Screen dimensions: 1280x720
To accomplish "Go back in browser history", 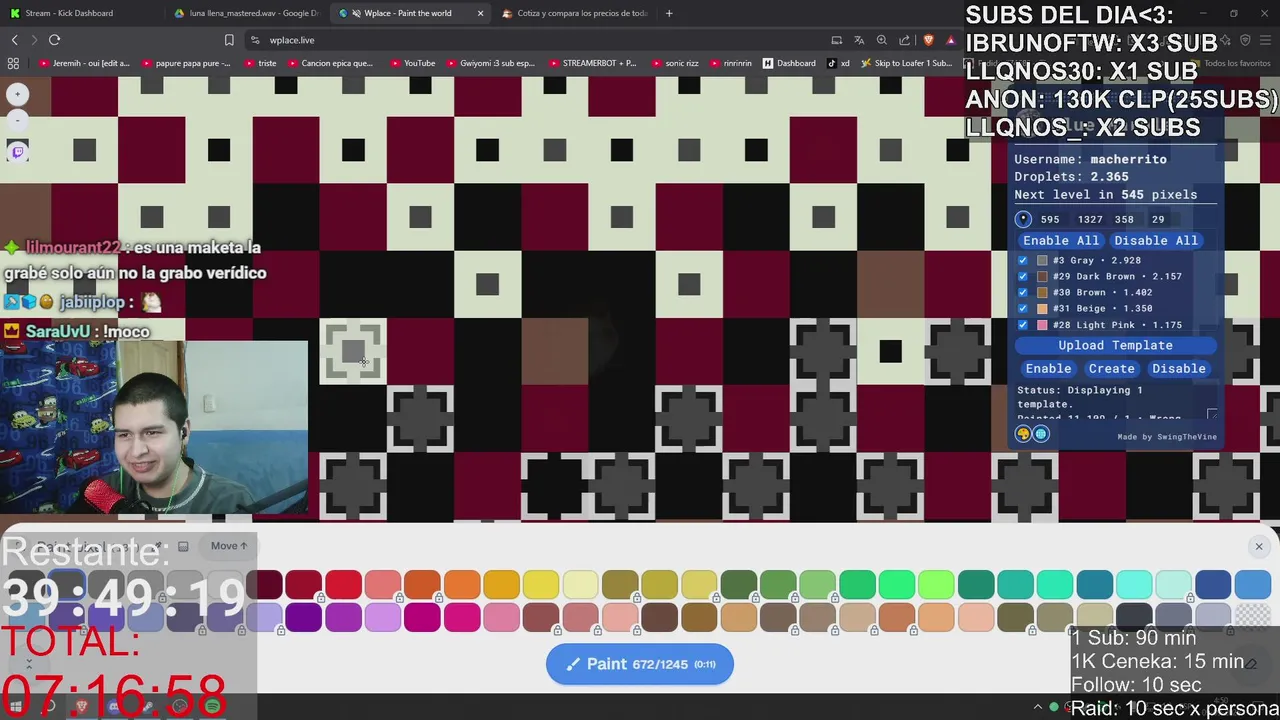I will click(14, 40).
